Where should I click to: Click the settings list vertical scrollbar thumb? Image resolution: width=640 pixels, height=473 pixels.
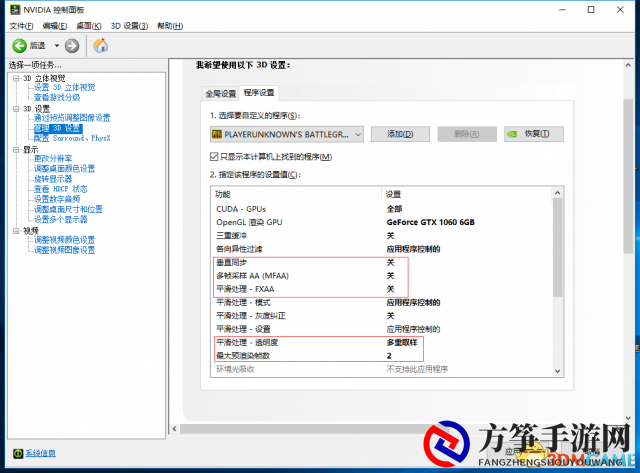click(558, 247)
